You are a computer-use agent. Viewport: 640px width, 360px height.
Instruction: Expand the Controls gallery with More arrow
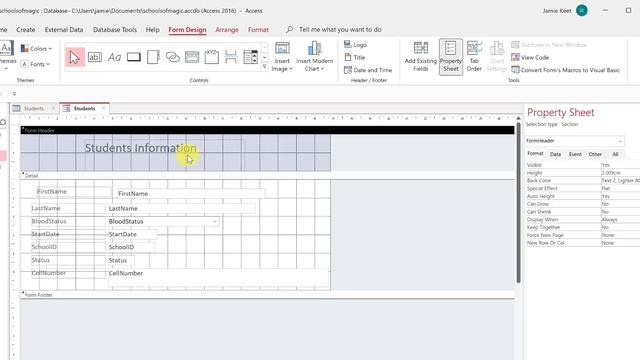point(264,67)
